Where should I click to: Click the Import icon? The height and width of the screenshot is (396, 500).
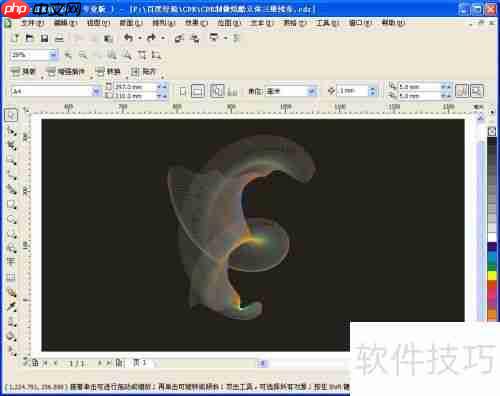[x=180, y=39]
